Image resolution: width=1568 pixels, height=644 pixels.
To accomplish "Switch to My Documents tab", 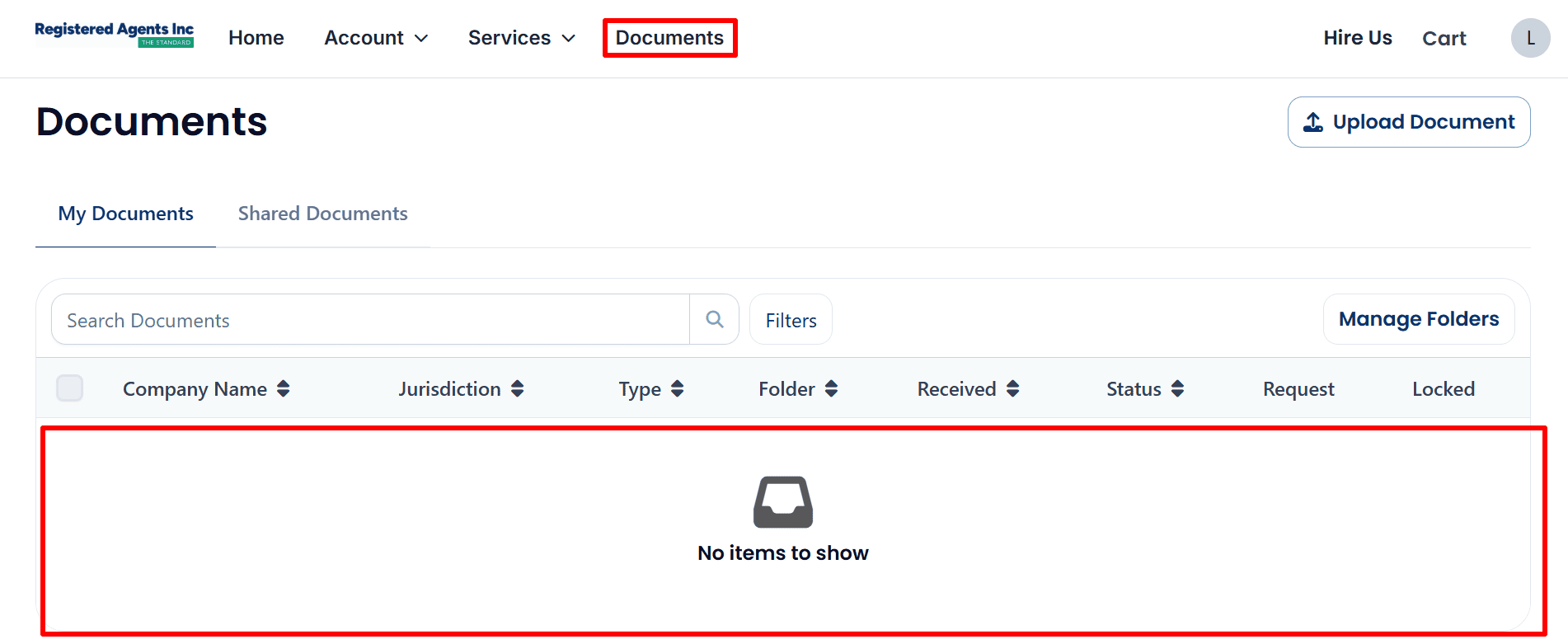I will pyautogui.click(x=125, y=214).
